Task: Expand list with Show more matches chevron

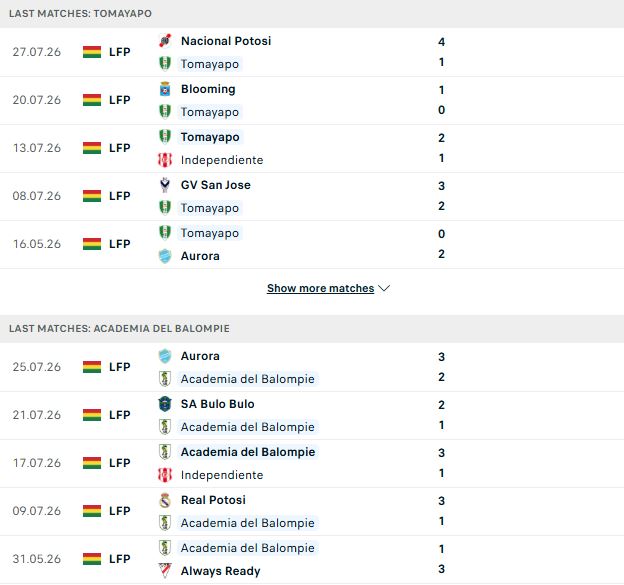Action: (x=384, y=288)
